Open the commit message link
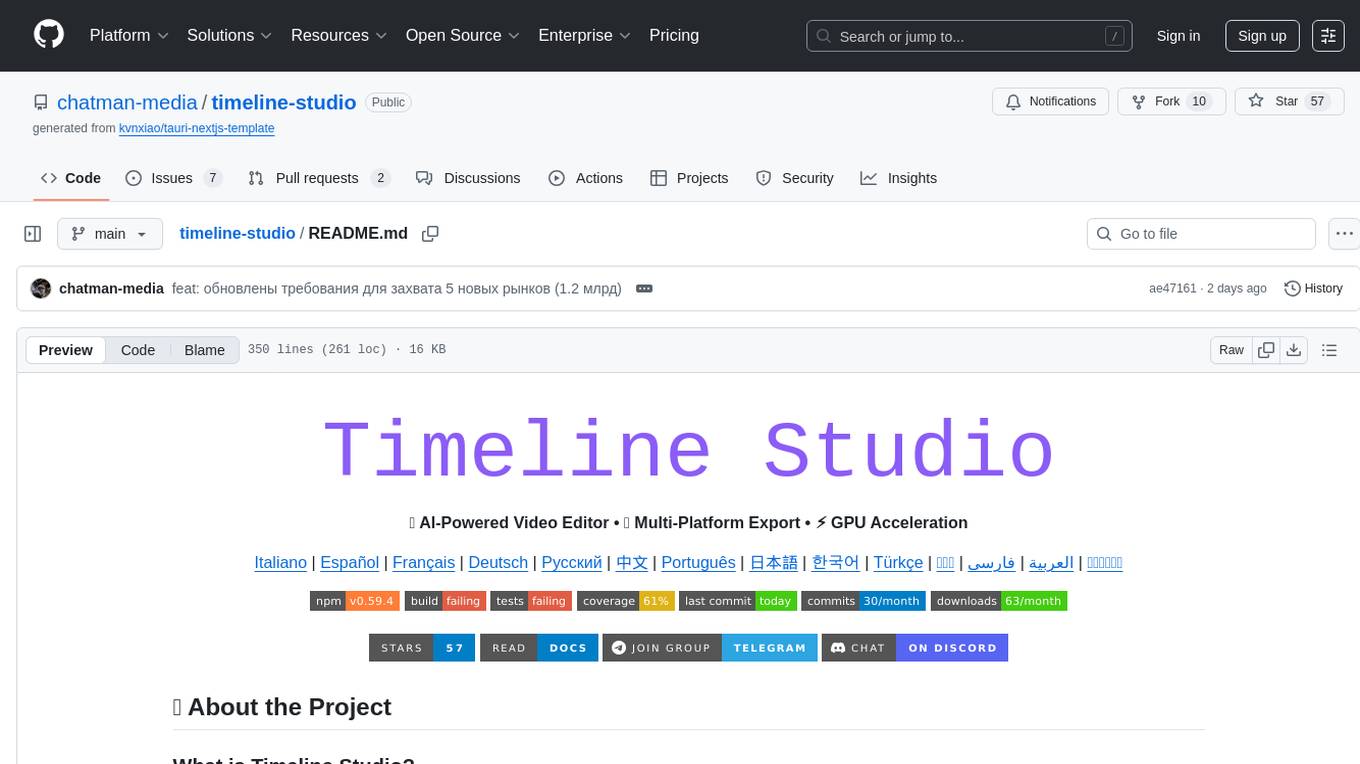Image resolution: width=1360 pixels, height=764 pixels. [397, 288]
